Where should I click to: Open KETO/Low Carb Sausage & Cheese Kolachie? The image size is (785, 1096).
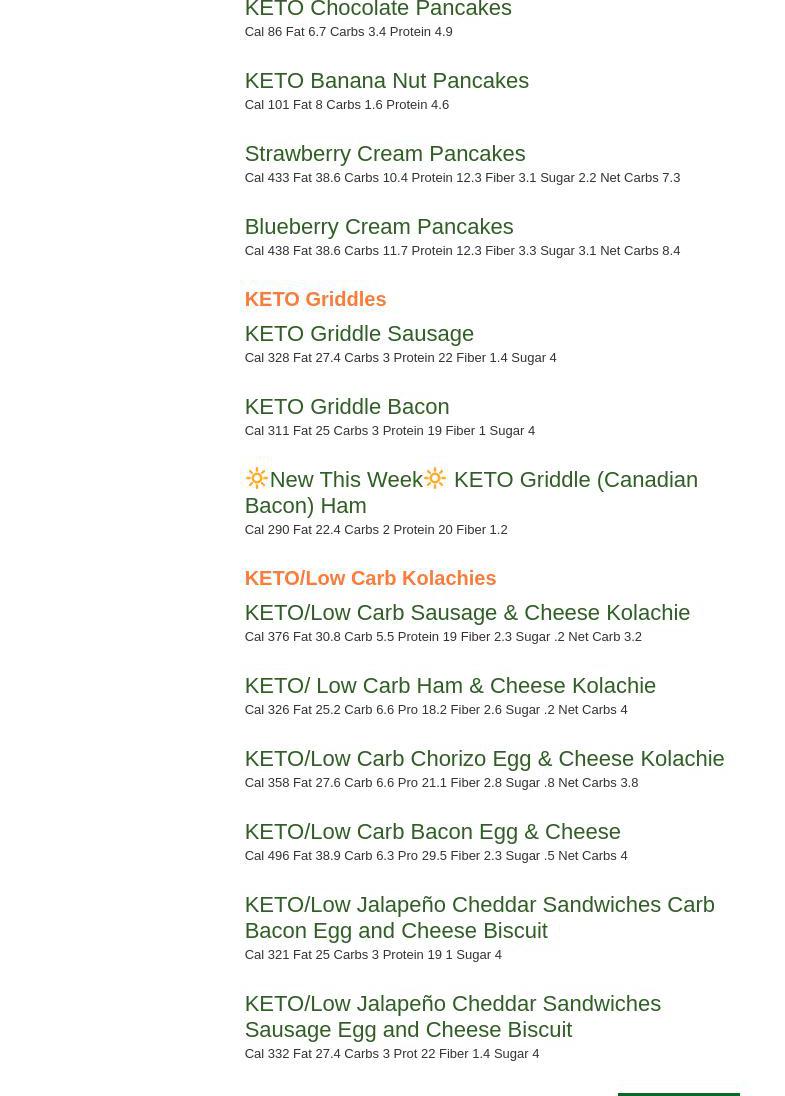click(467, 613)
